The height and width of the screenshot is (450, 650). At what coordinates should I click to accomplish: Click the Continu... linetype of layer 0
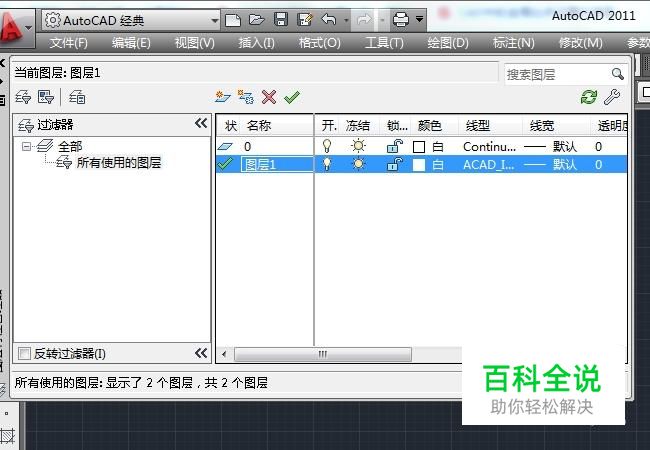coord(490,146)
